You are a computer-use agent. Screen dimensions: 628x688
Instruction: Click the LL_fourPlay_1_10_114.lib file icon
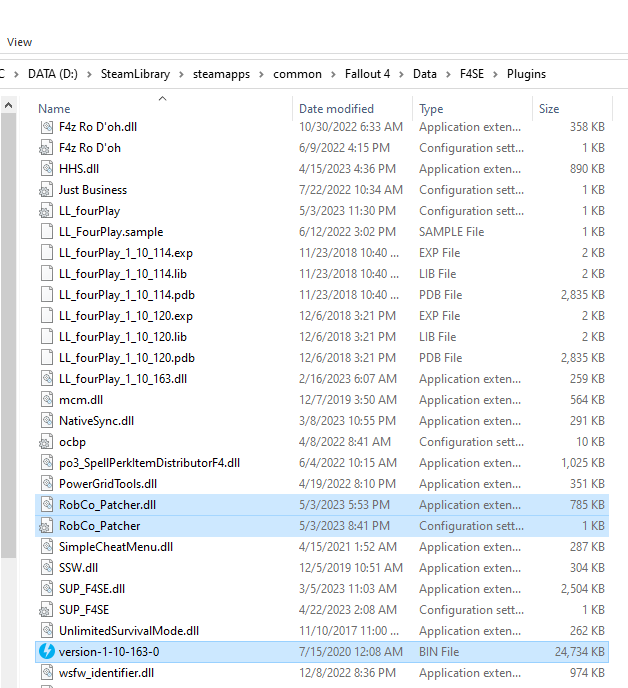pos(47,274)
